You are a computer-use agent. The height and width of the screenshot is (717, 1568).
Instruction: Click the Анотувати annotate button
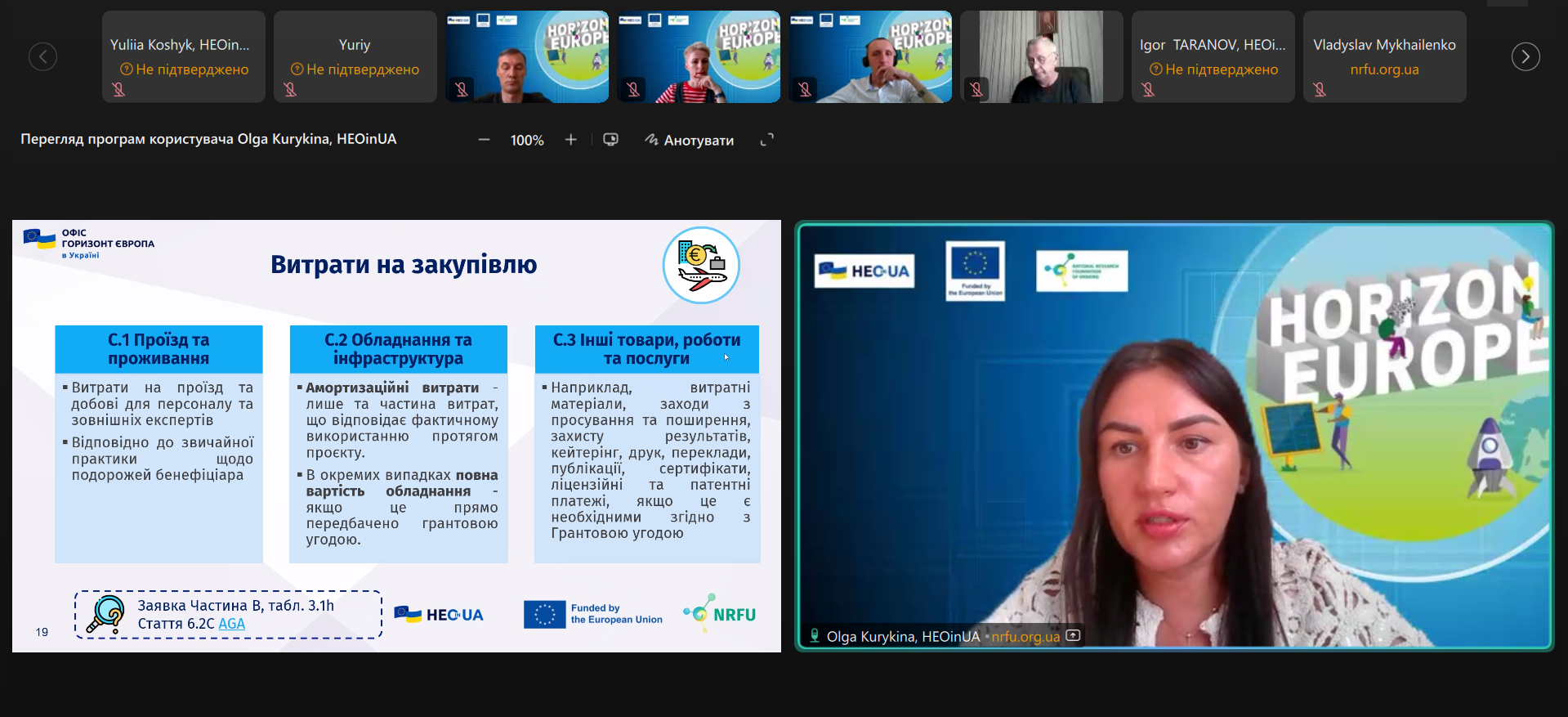point(689,140)
